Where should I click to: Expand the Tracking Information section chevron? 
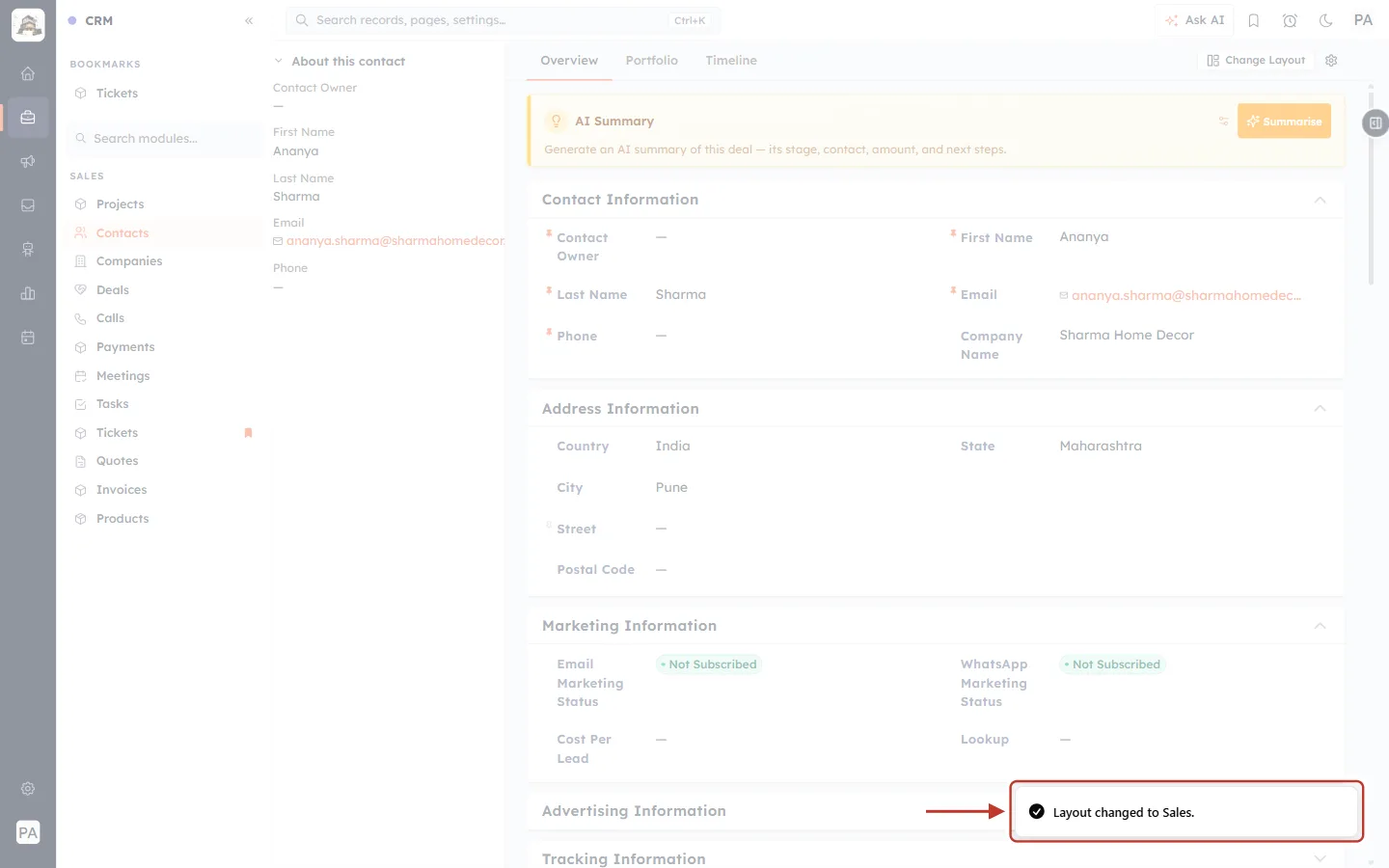point(1320,858)
